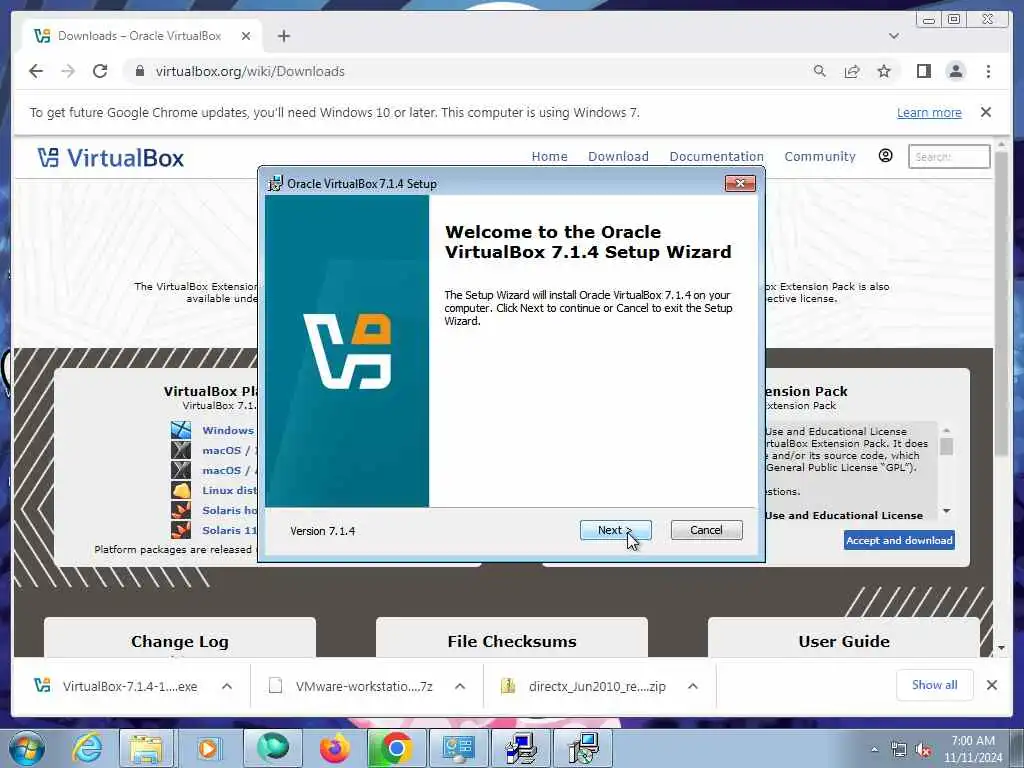Click the Linux distributions platform icon

click(181, 490)
